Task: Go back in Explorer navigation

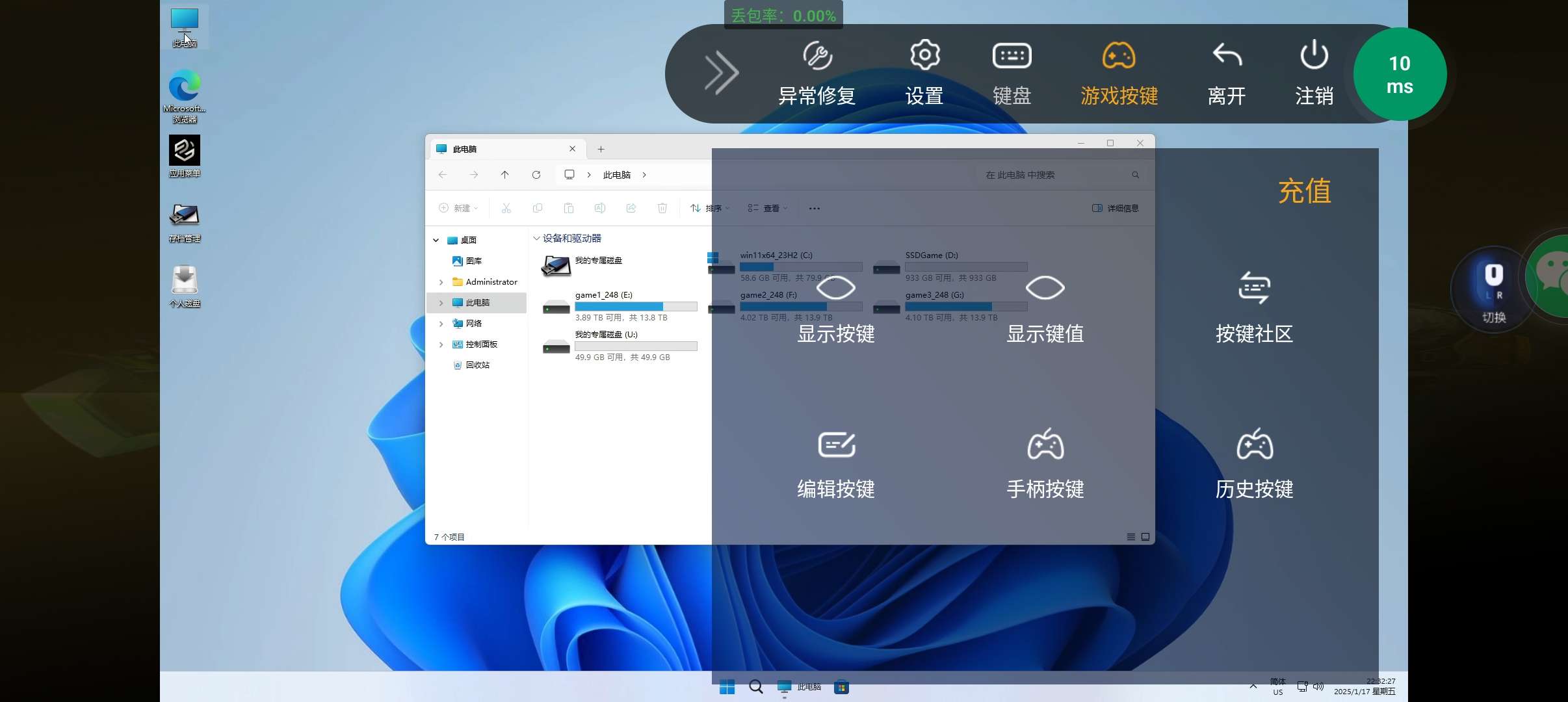Action: pos(443,175)
